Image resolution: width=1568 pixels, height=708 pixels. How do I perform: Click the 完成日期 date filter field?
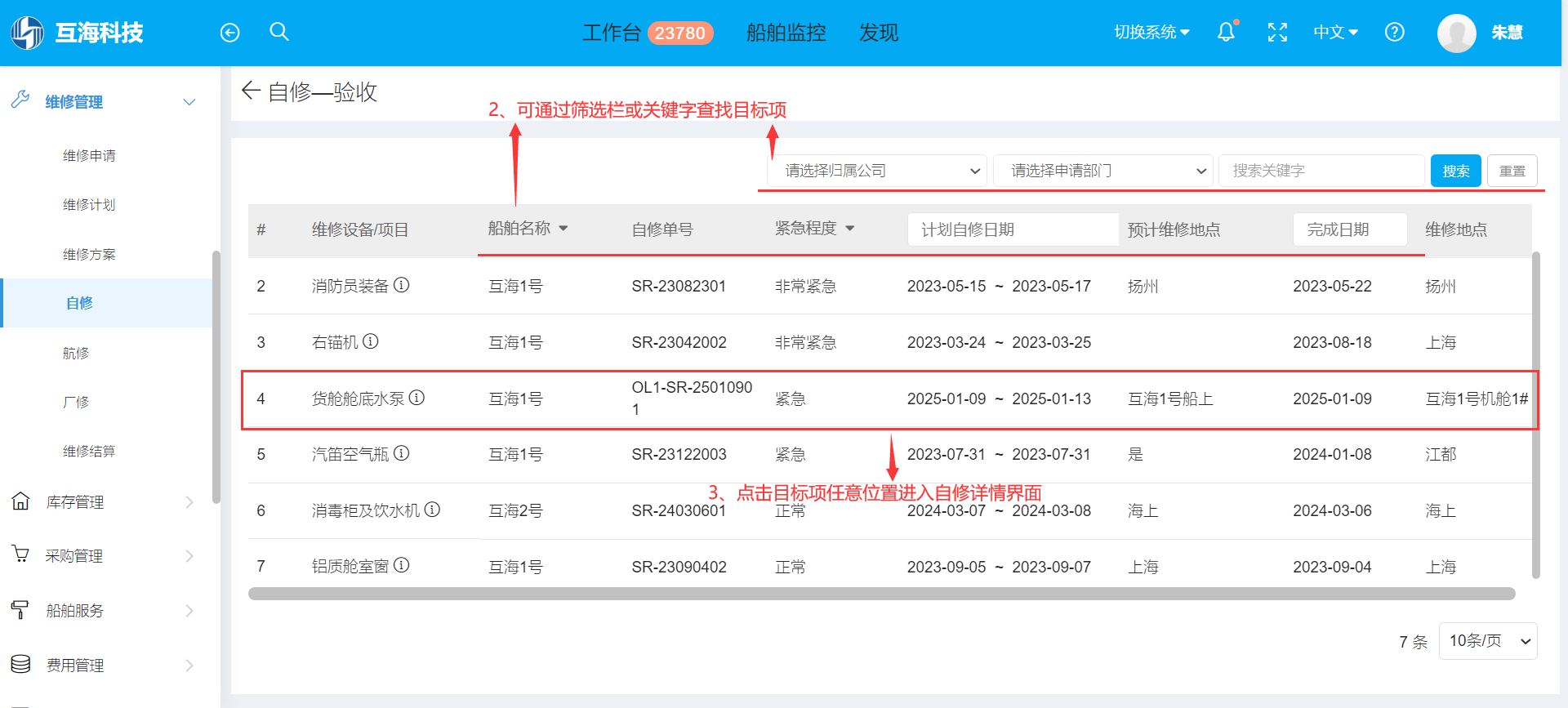[1350, 229]
